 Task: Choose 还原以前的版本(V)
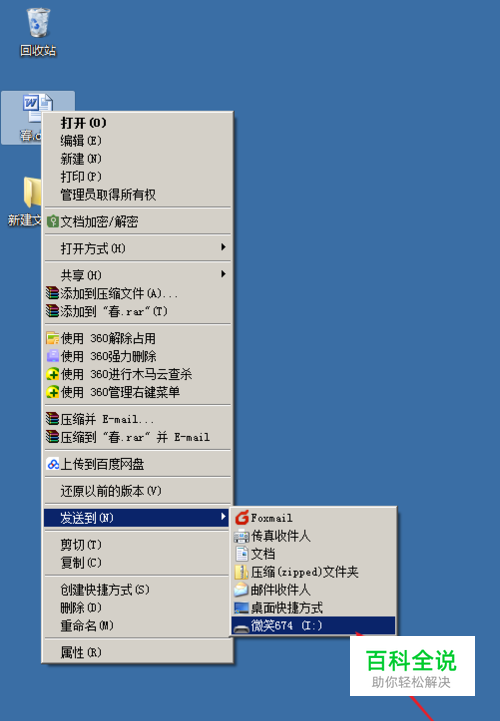coord(138,491)
